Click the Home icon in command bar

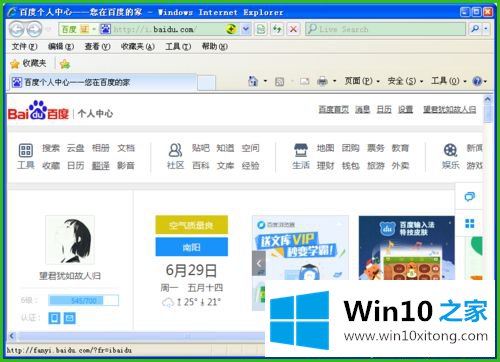coord(253,81)
